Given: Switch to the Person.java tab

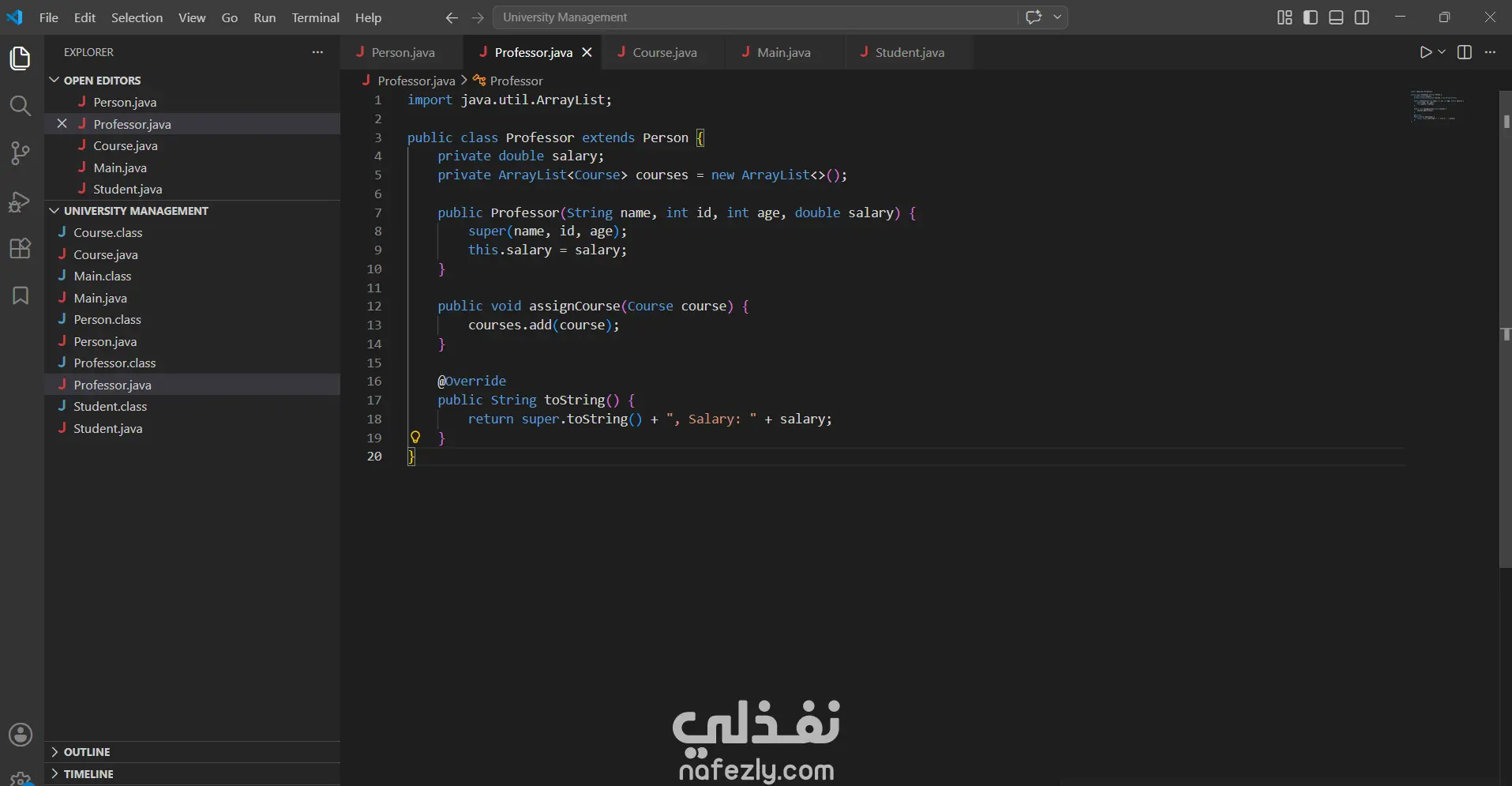Looking at the screenshot, I should (403, 52).
